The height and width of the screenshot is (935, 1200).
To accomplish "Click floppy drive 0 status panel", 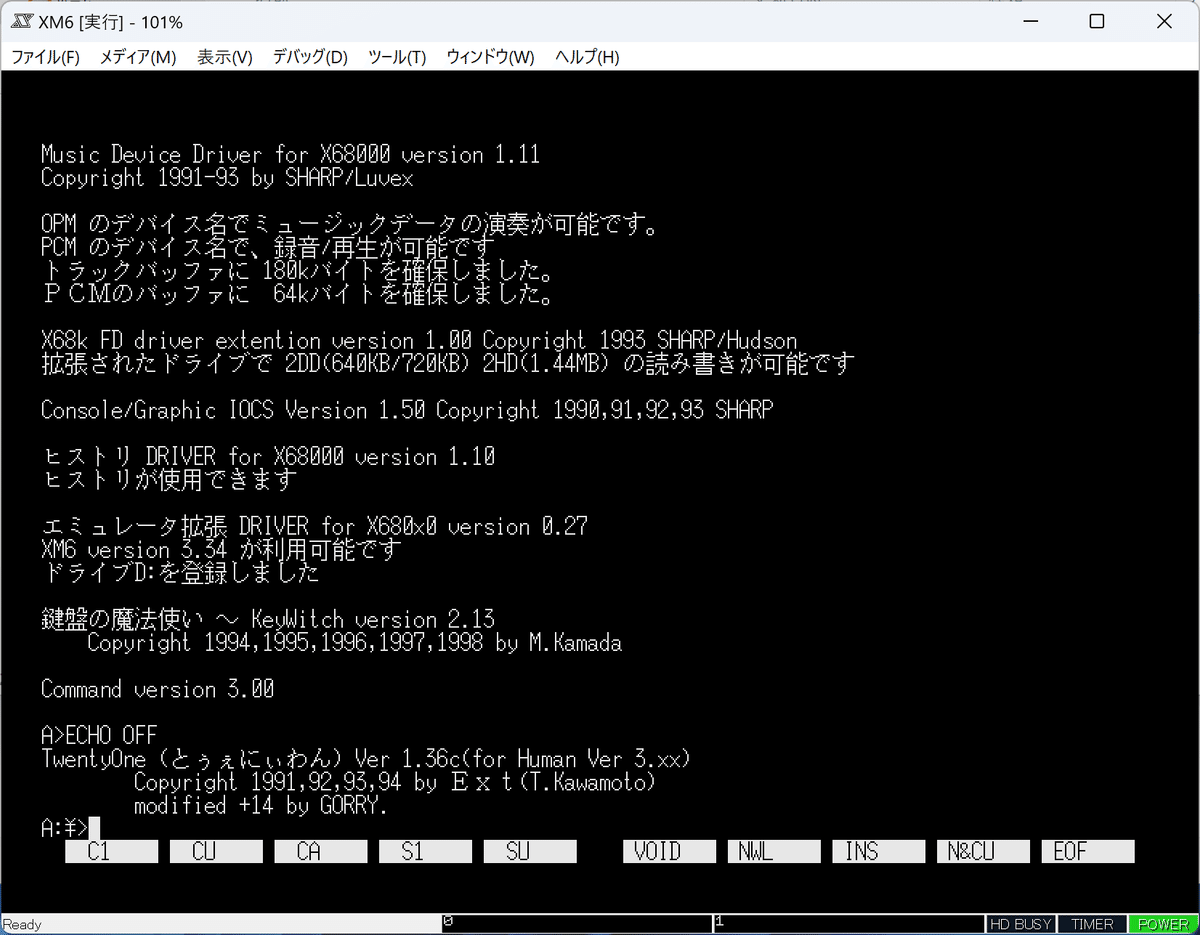I will tap(576, 924).
